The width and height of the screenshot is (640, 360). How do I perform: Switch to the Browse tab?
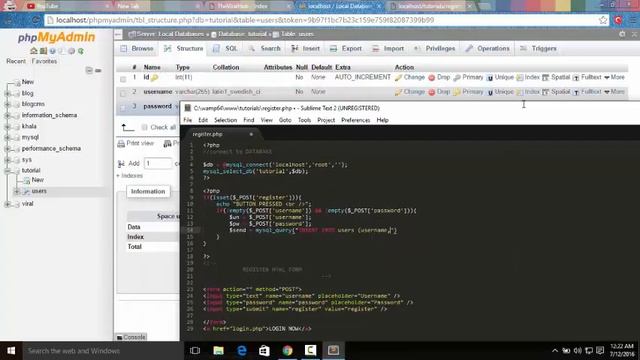[x=137, y=49]
